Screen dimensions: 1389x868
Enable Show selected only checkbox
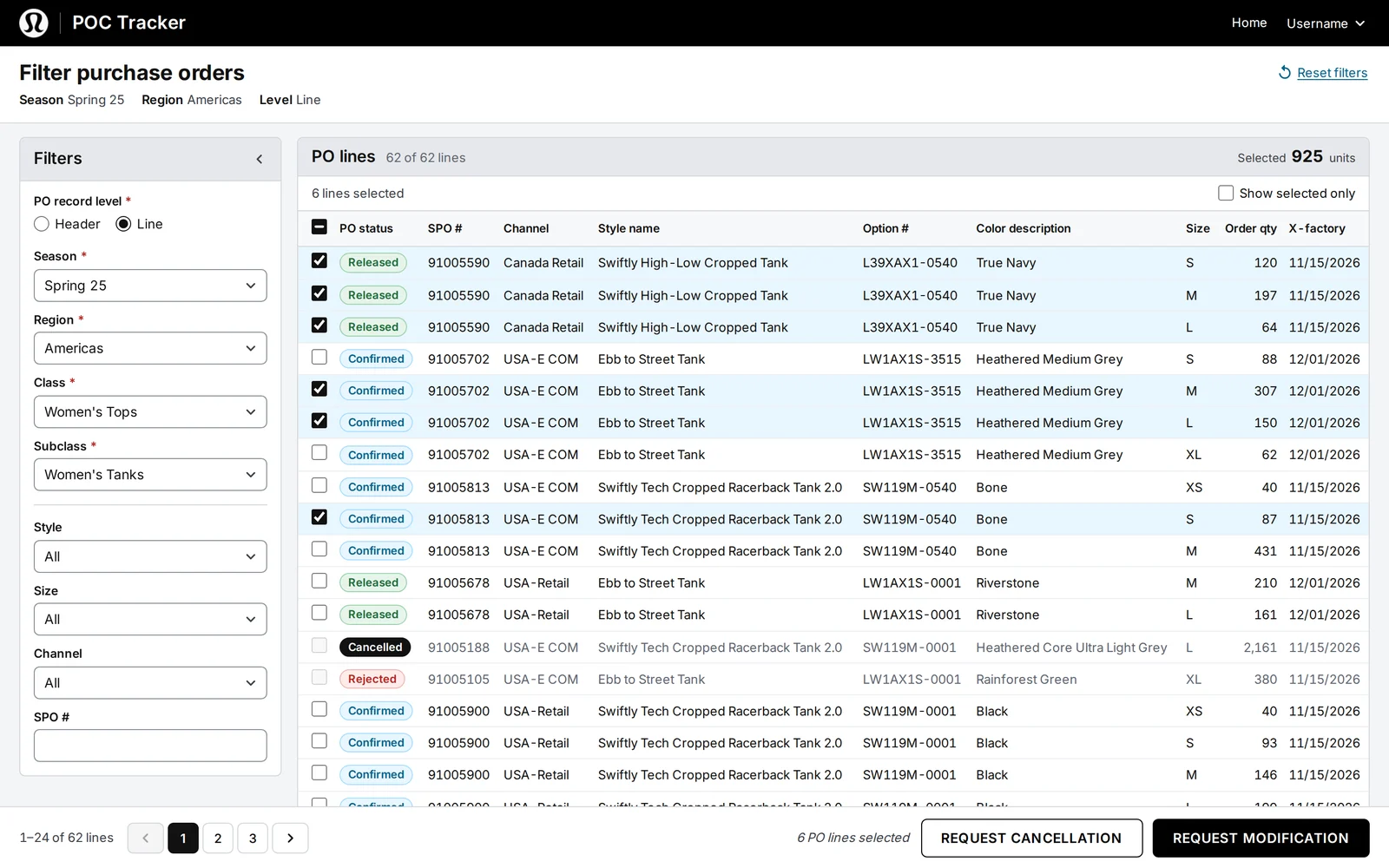point(1226,193)
